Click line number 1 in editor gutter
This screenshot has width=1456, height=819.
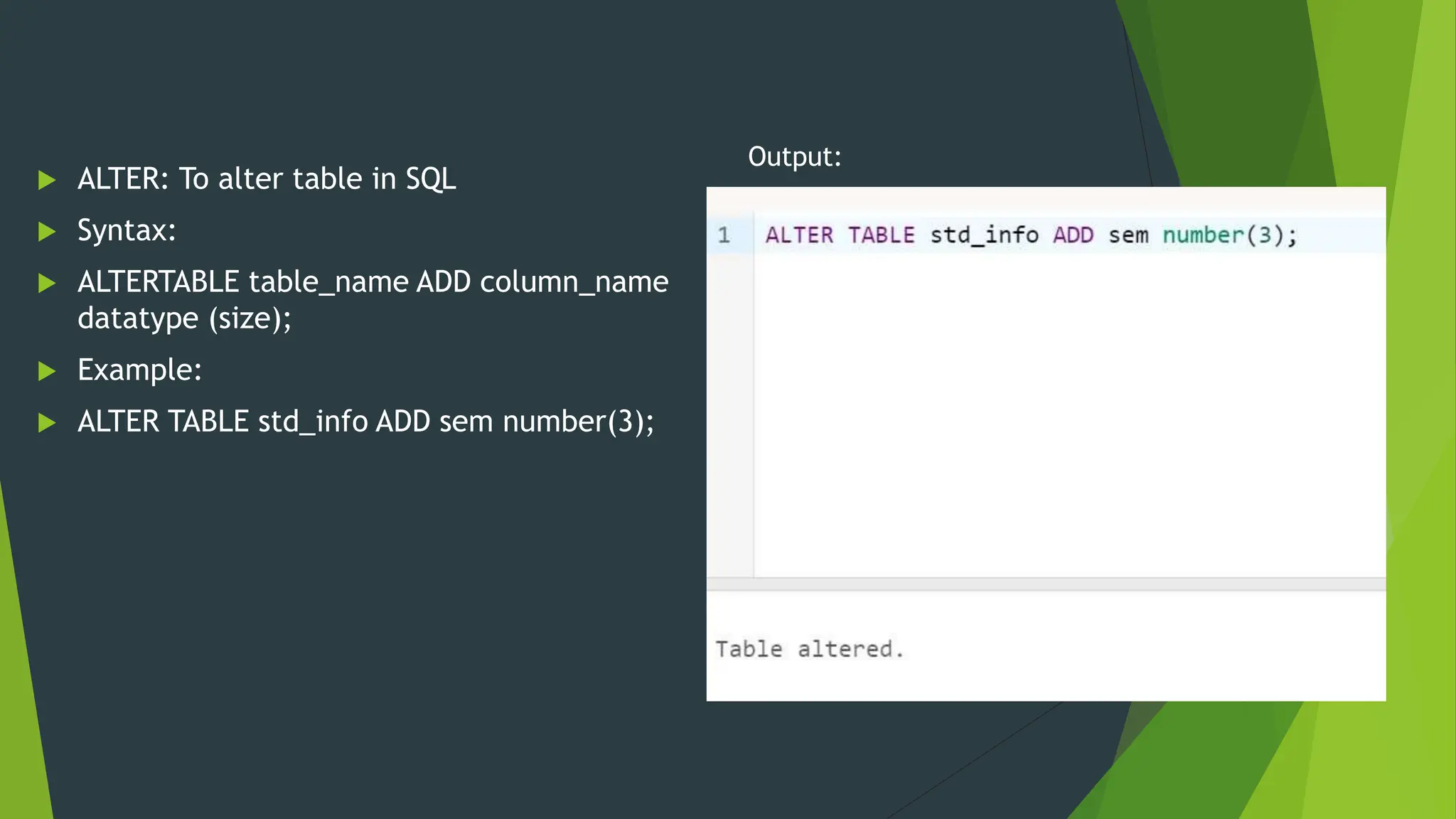(724, 235)
